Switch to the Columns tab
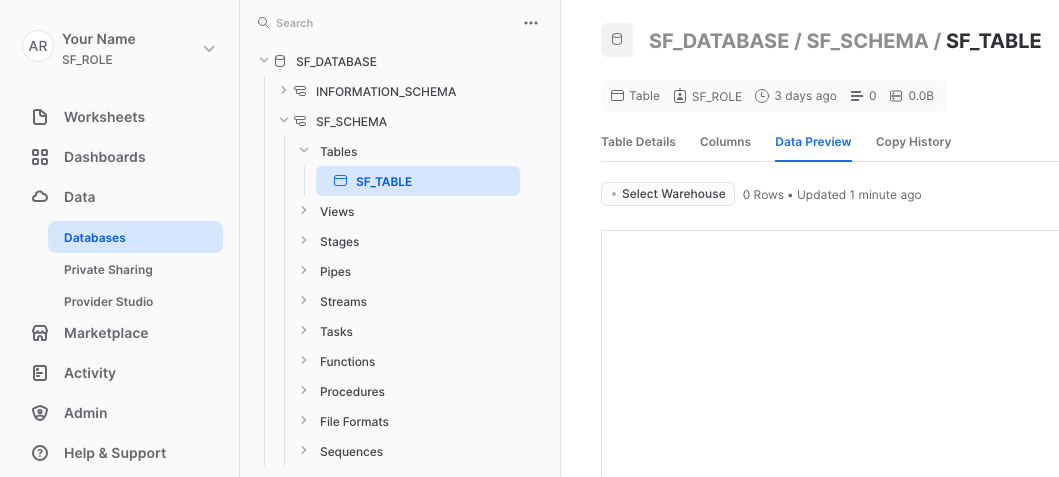 click(x=725, y=142)
